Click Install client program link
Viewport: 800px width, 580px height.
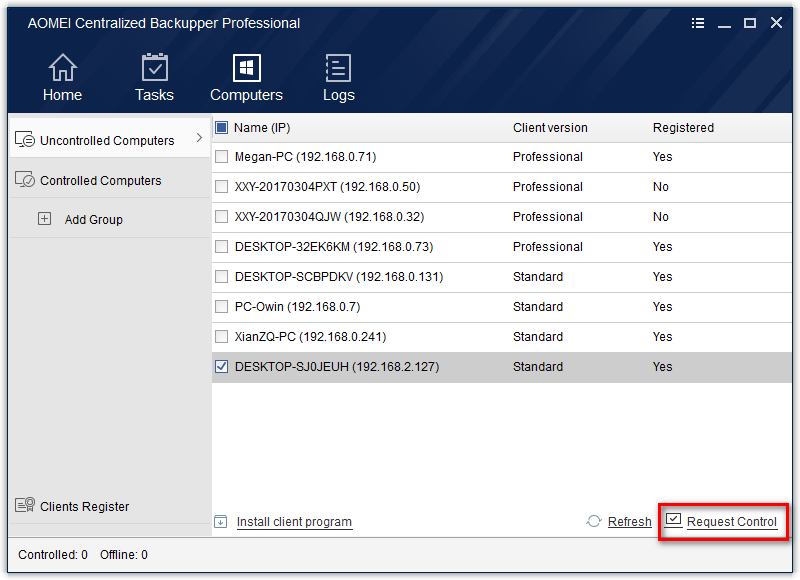294,522
